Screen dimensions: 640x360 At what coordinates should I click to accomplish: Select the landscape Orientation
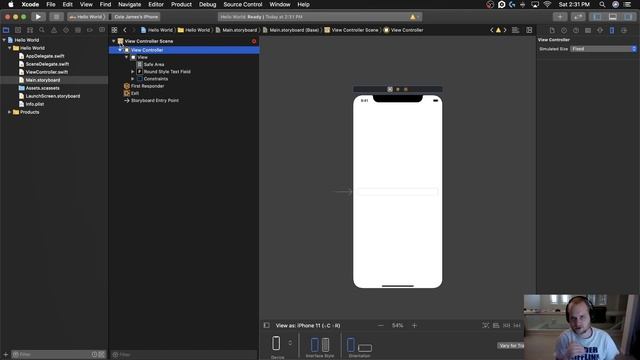click(365, 348)
